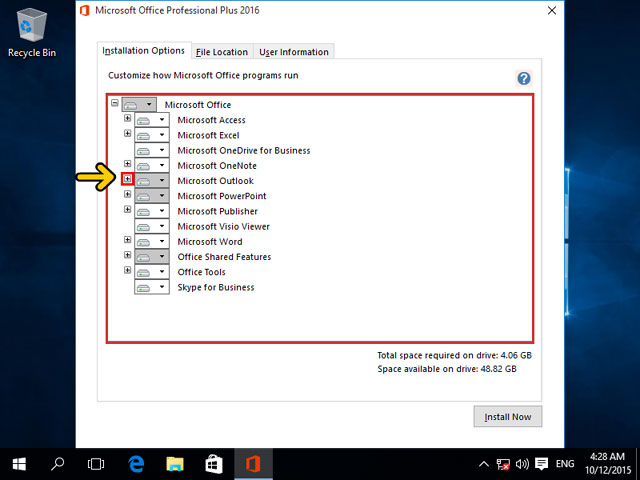Open Action Center notification icon
The height and width of the screenshot is (480, 640).
tap(541, 464)
